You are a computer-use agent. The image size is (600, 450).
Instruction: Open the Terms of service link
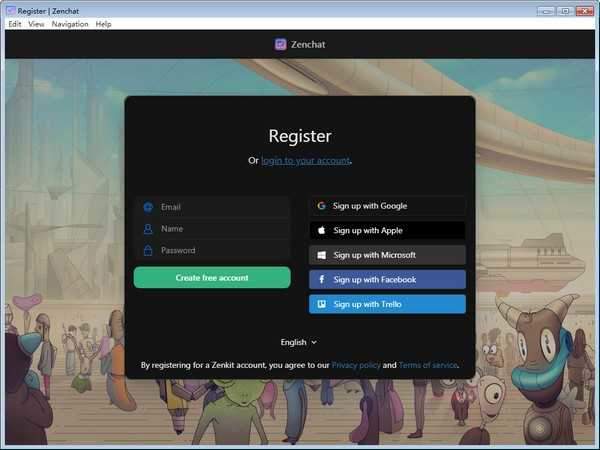tap(427, 366)
